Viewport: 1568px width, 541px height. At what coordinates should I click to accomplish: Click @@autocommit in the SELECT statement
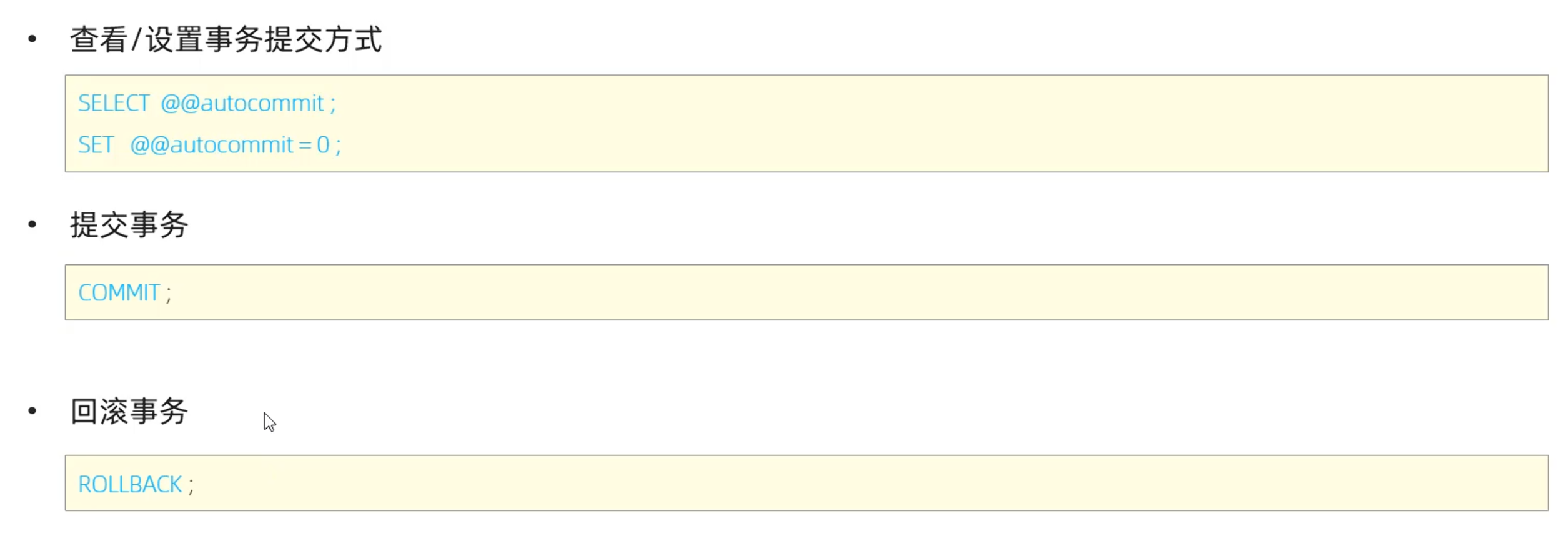(242, 103)
